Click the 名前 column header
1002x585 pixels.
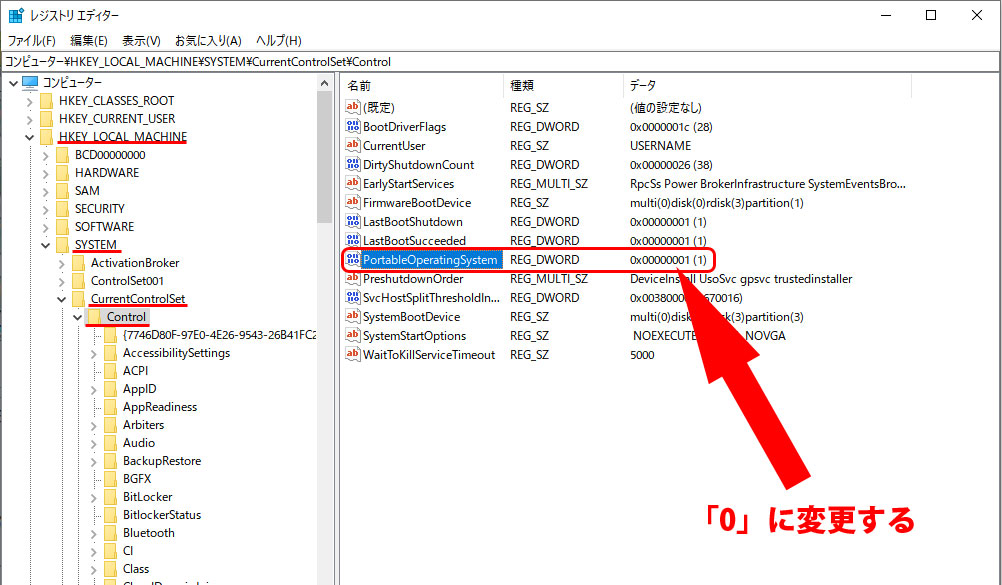pos(422,85)
